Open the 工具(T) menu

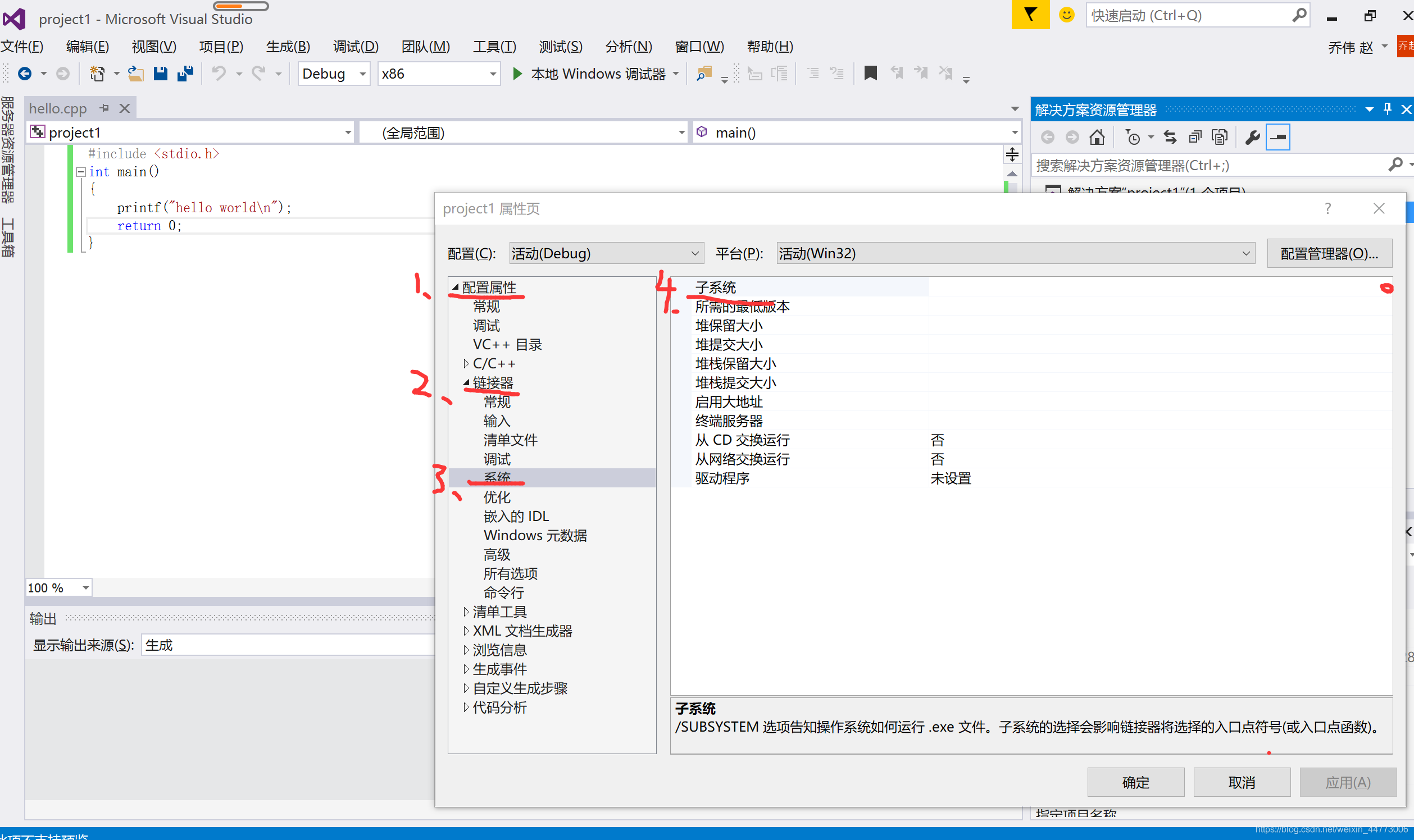[494, 47]
